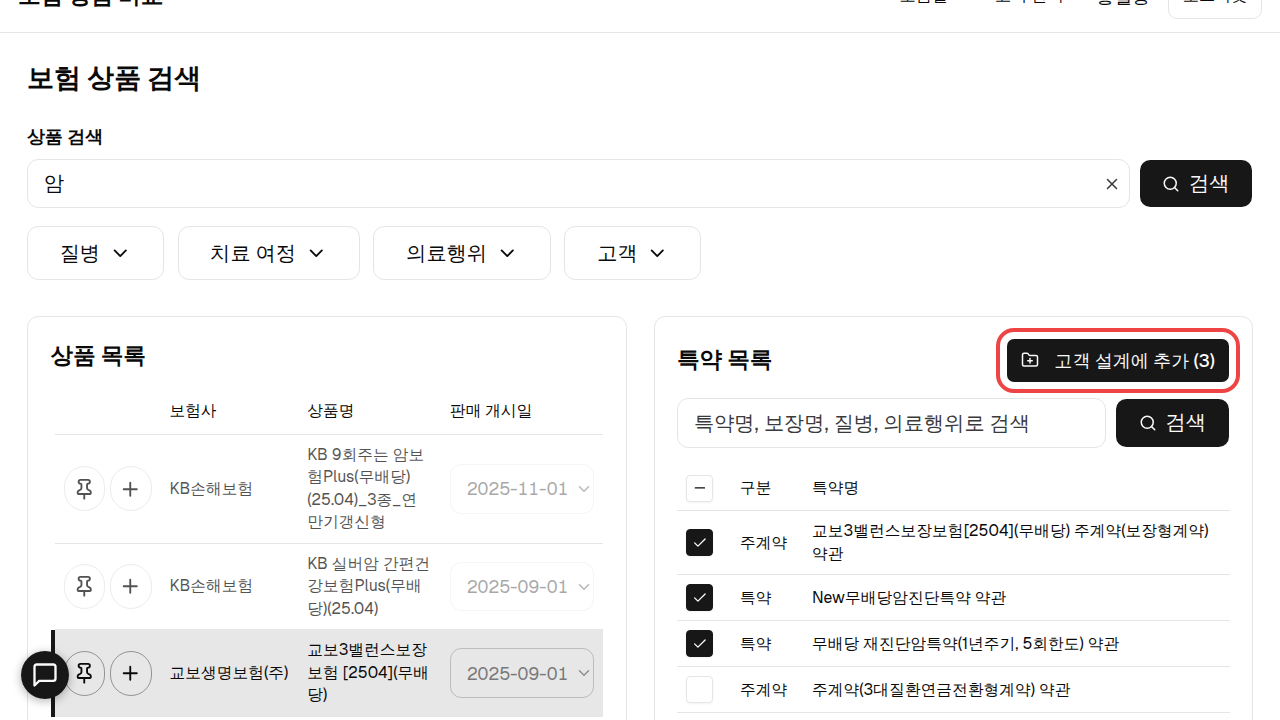Pin the KB 9회주는 암보험Plus product

coord(85,489)
